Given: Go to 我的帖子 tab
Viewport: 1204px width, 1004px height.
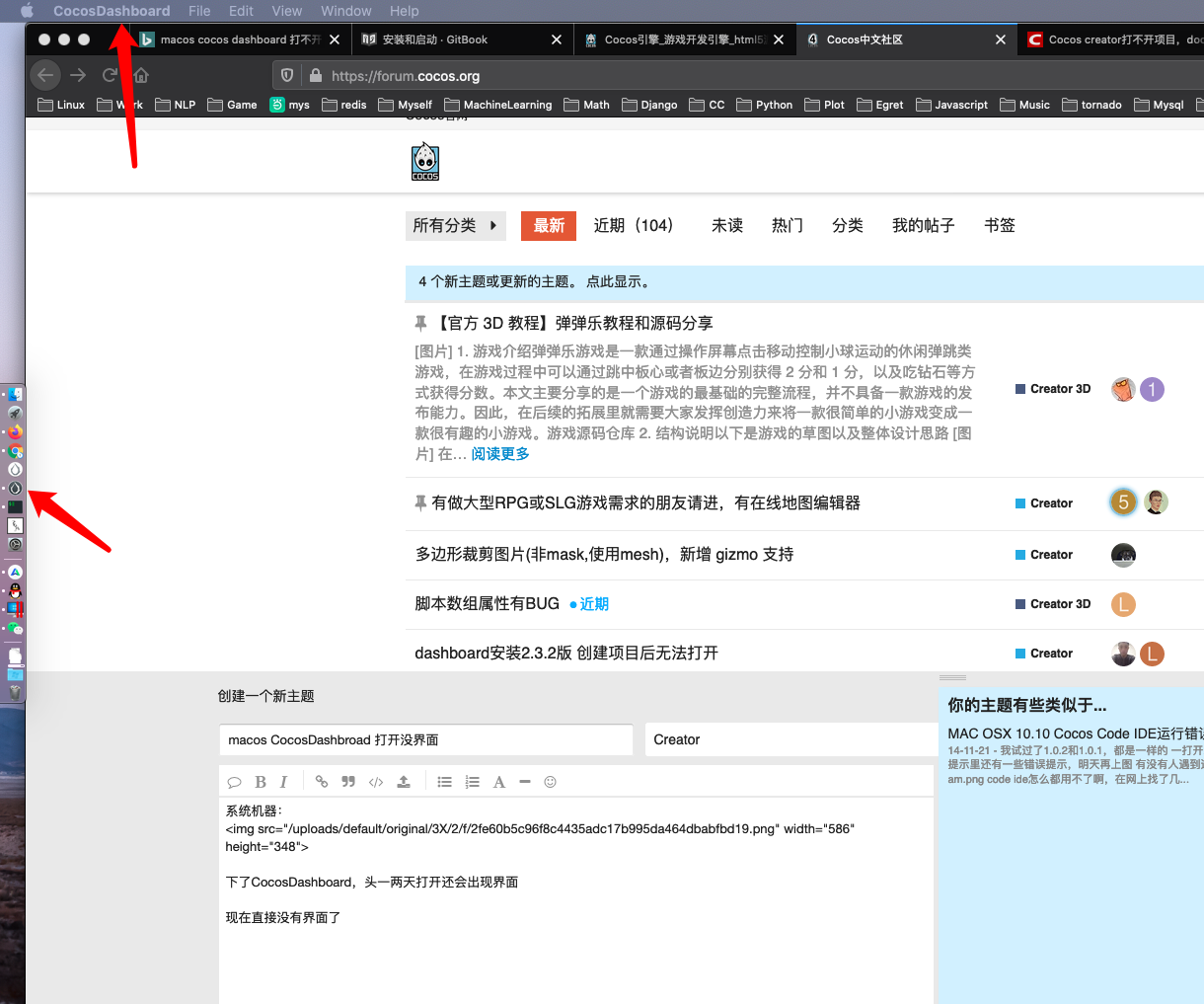Looking at the screenshot, I should 924,225.
